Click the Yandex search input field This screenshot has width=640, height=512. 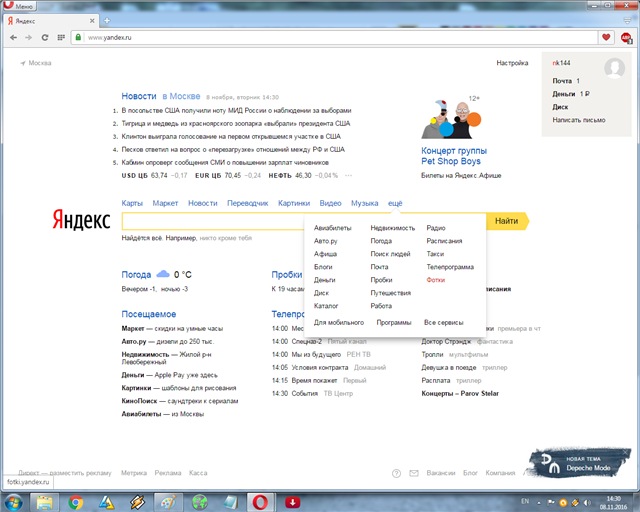(x=213, y=221)
